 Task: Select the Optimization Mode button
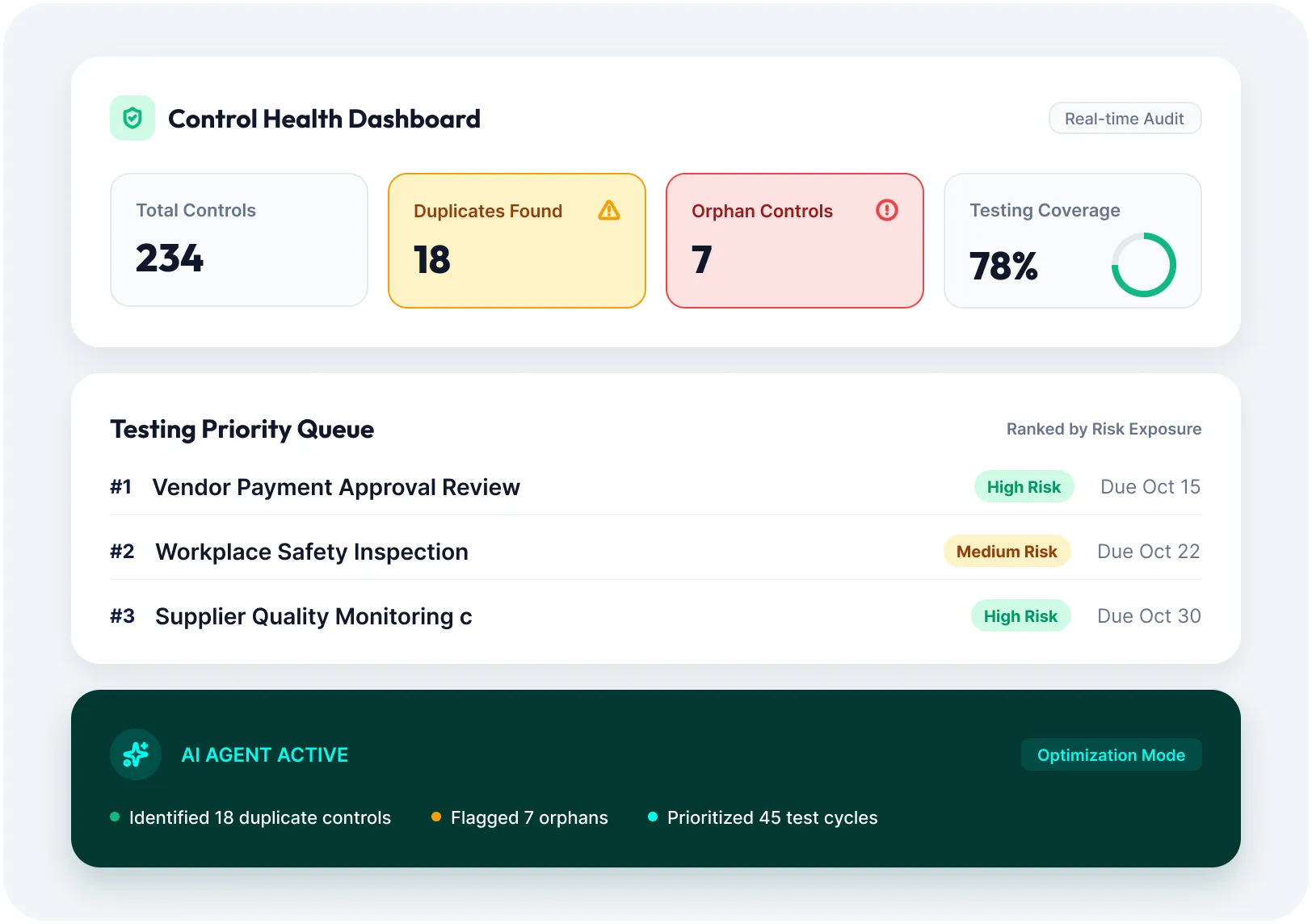tap(1111, 754)
